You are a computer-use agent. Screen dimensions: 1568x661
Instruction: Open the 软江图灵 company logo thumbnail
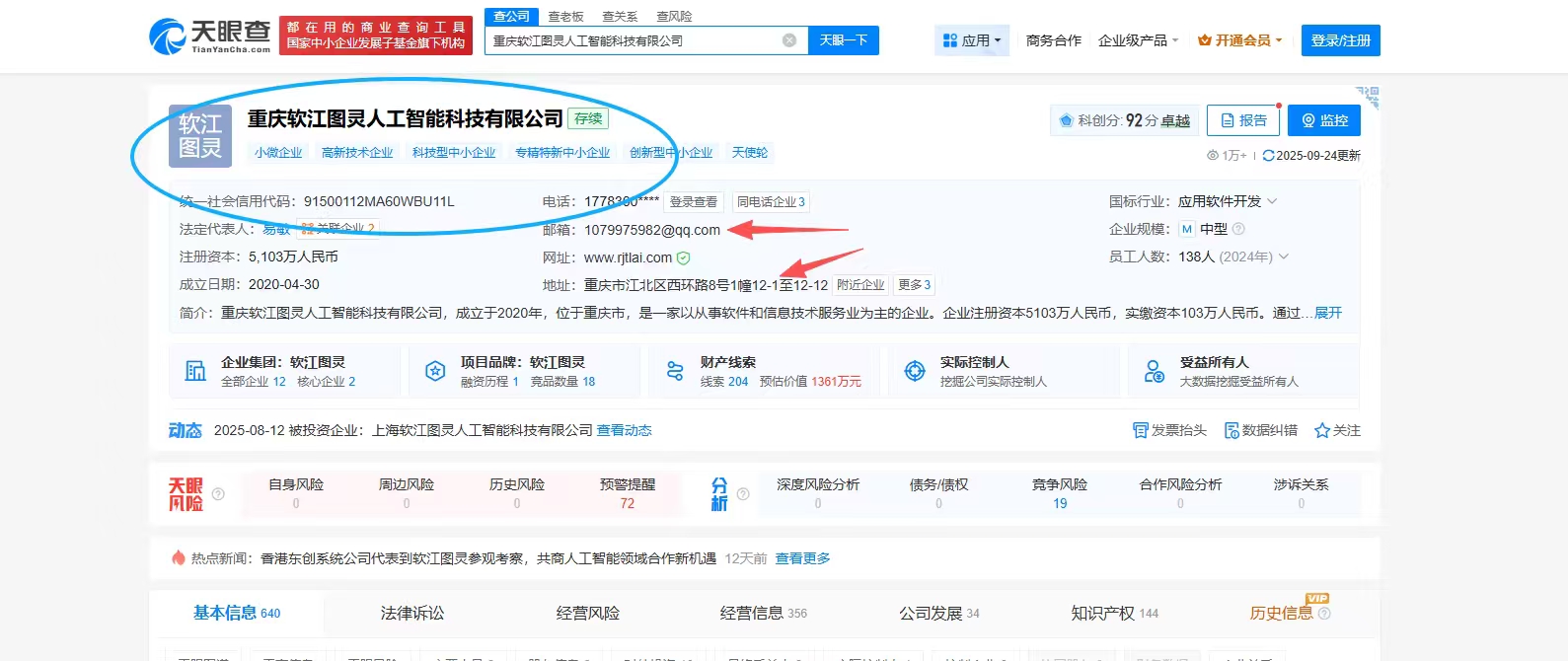coord(200,135)
